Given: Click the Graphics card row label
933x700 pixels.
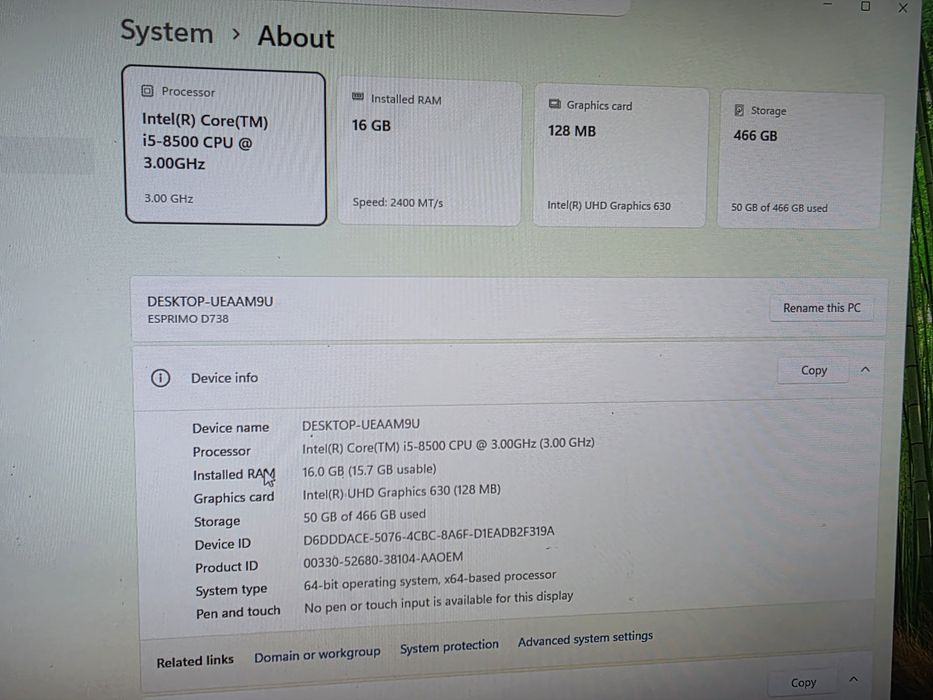Looking at the screenshot, I should [x=234, y=498].
